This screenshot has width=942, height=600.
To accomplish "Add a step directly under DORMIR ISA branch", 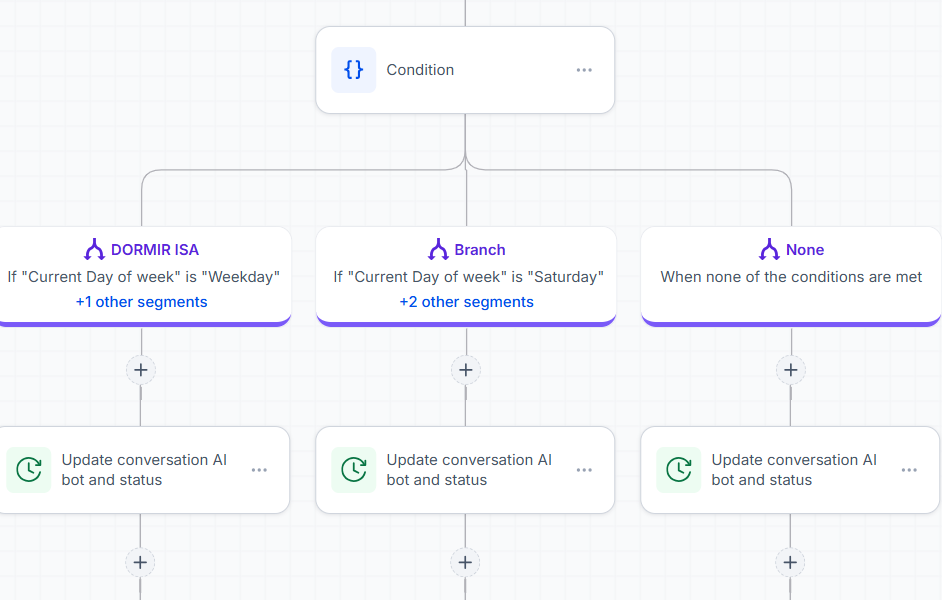I will [141, 370].
